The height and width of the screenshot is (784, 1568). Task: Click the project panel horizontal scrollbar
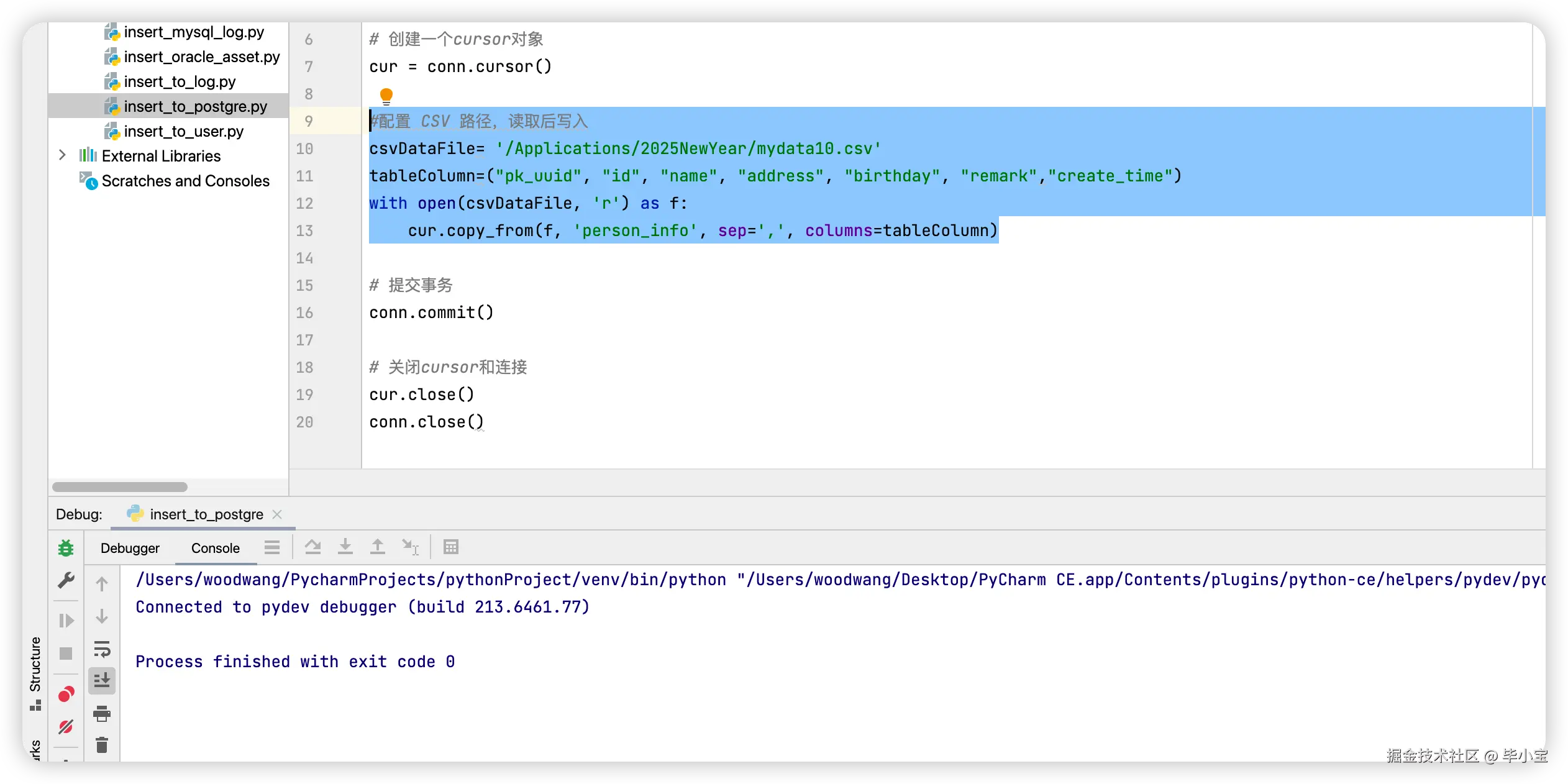(x=120, y=487)
